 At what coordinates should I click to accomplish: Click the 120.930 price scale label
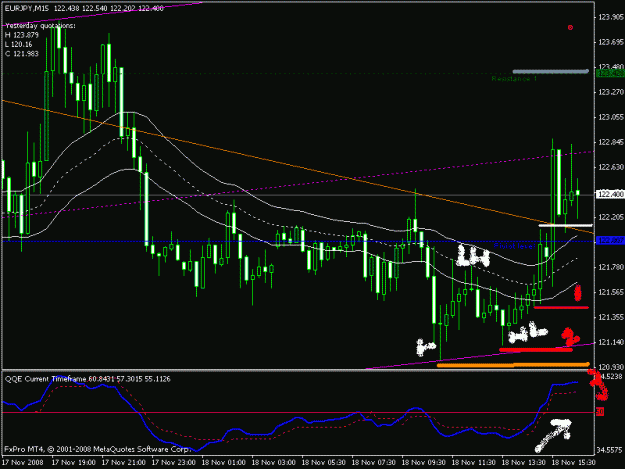coord(611,367)
